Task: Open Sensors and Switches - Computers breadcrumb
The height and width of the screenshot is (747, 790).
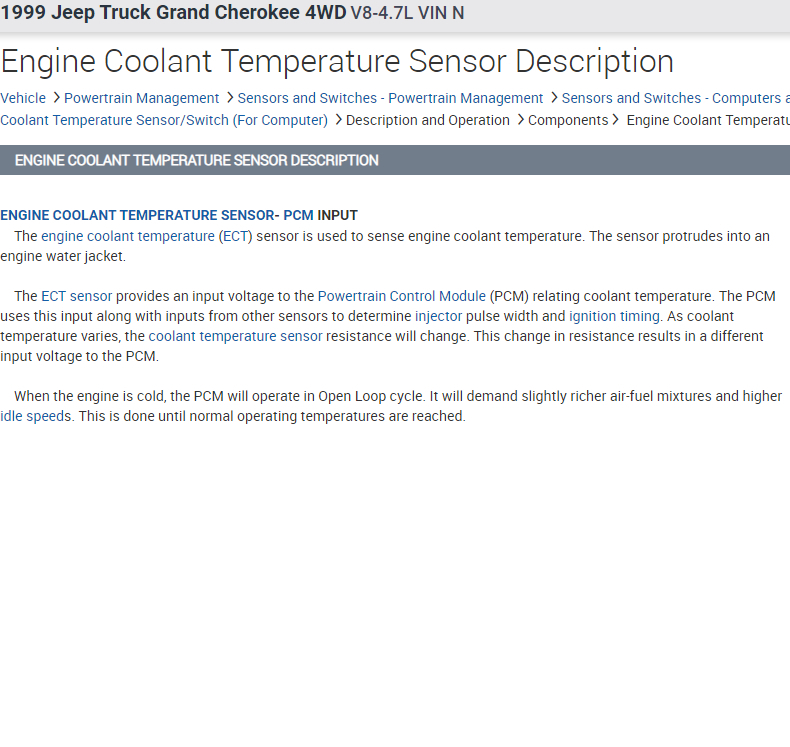Action: tap(674, 98)
